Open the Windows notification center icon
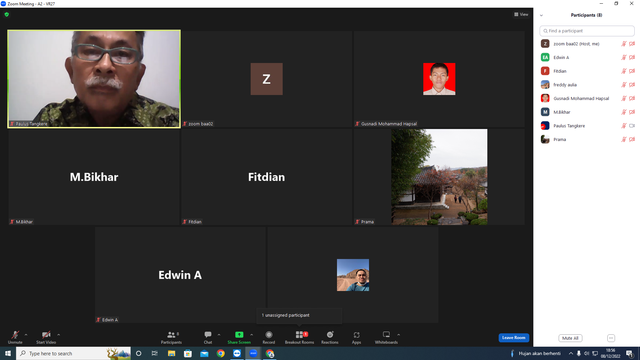Screen dimensions: 640x360 tap(630, 353)
